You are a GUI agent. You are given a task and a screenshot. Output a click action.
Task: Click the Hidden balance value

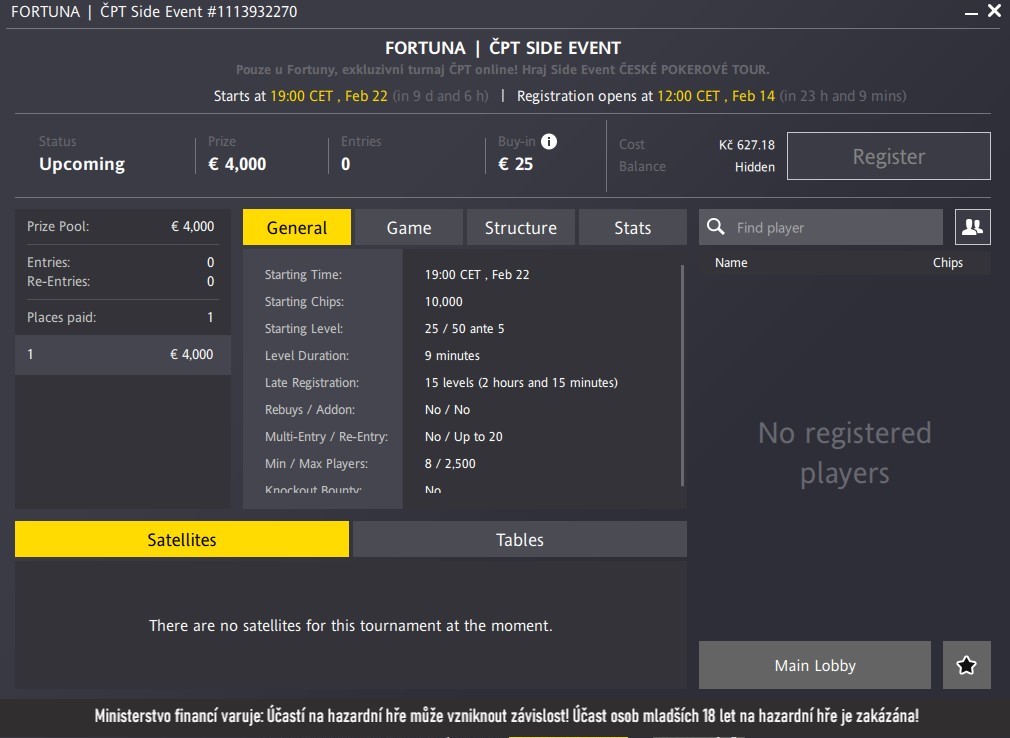tap(755, 167)
